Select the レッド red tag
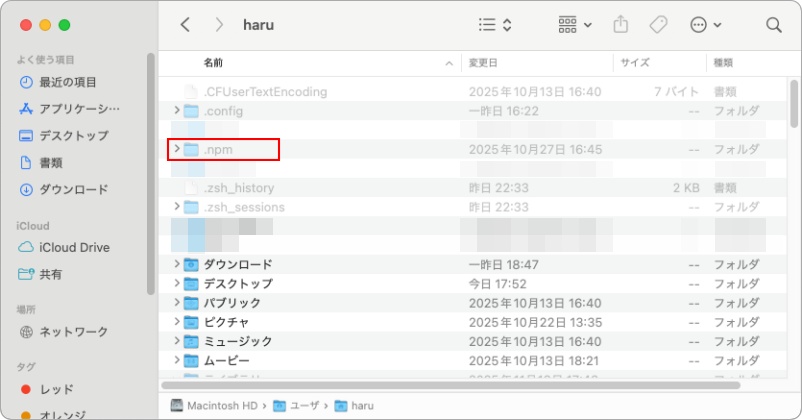Image resolution: width=802 pixels, height=420 pixels. pyautogui.click(x=56, y=389)
